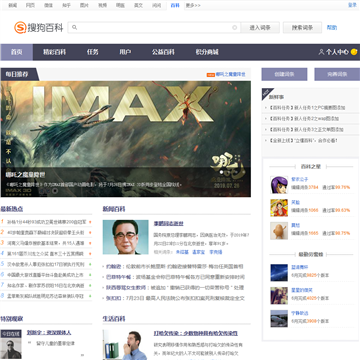This screenshot has height=360, width=360.
Task: Select the 公益百科 navigation tab
Action: tap(163, 52)
